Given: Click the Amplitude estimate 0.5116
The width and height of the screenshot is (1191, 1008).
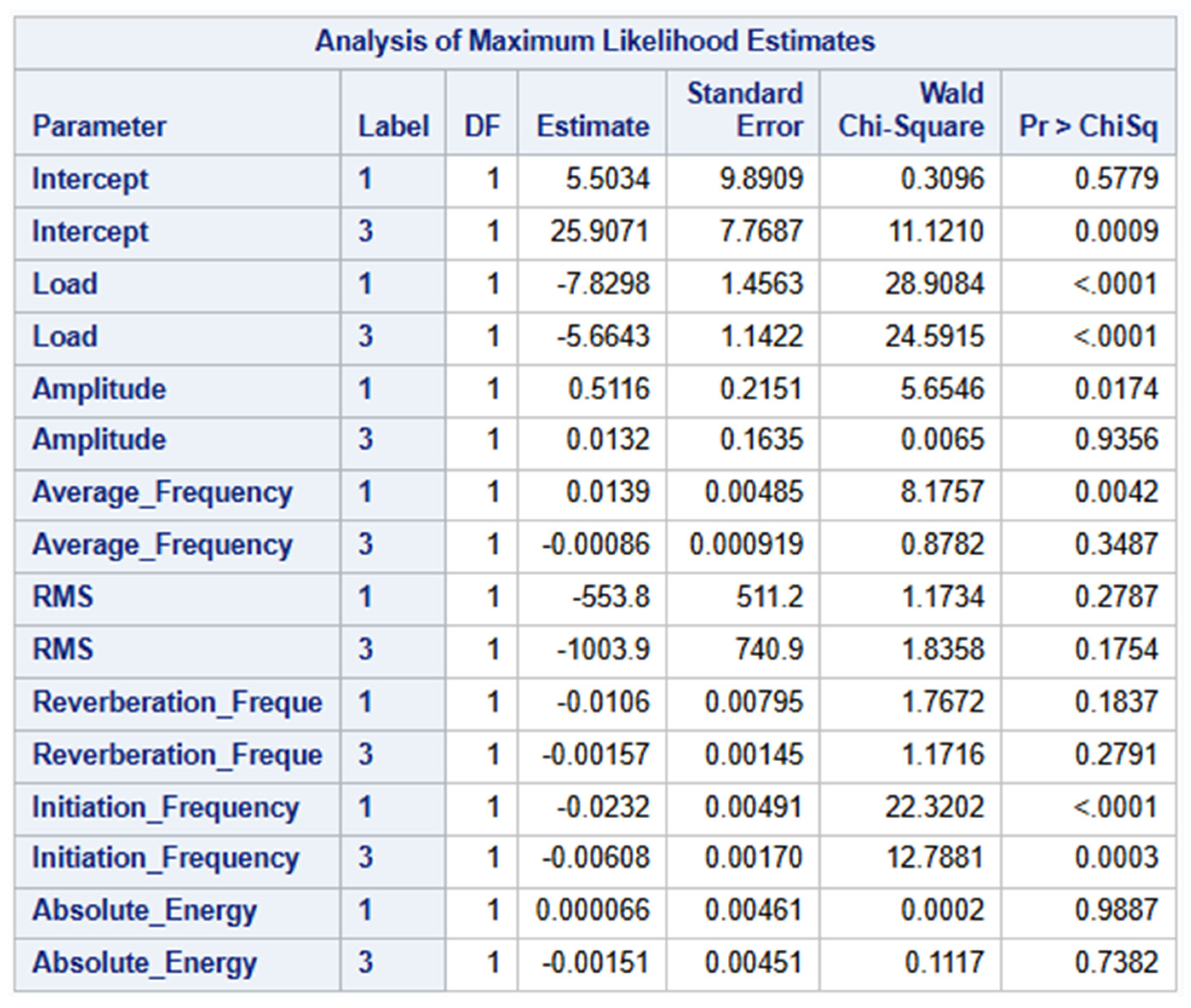Looking at the screenshot, I should 609,389.
